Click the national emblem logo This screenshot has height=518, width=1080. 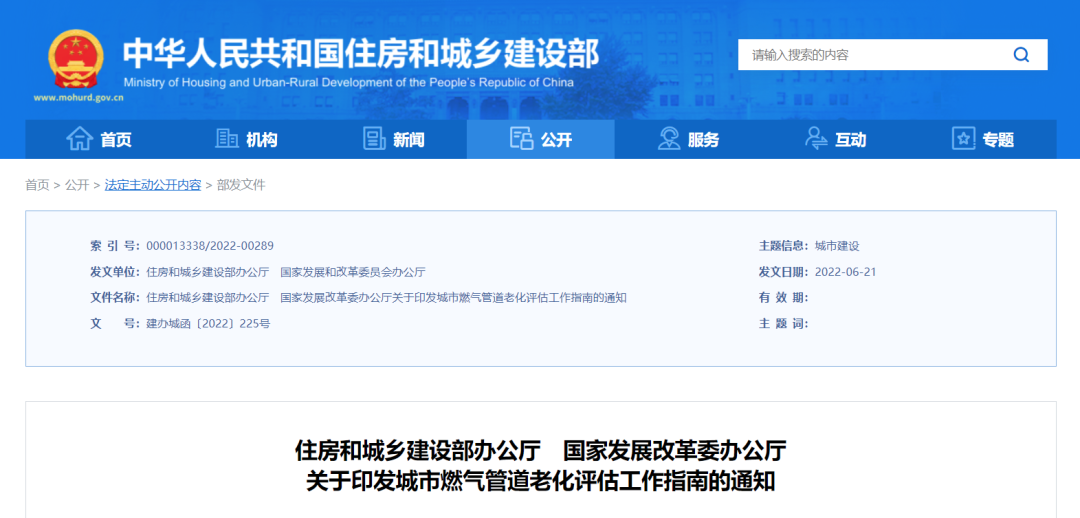(76, 59)
